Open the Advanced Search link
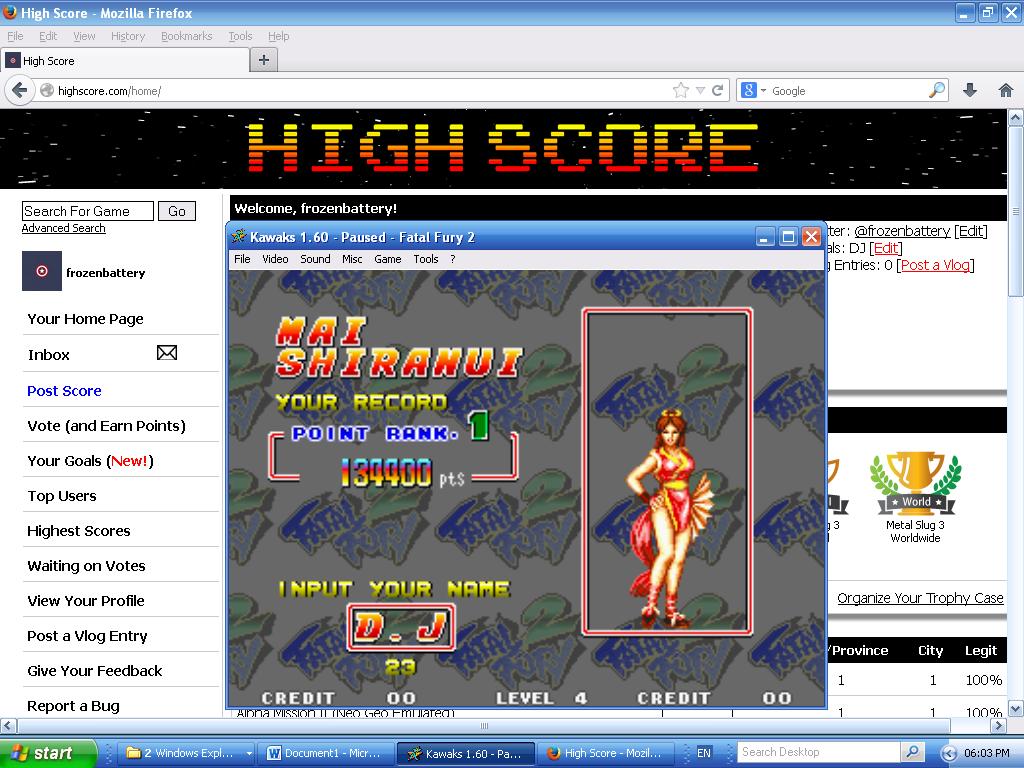 63,228
